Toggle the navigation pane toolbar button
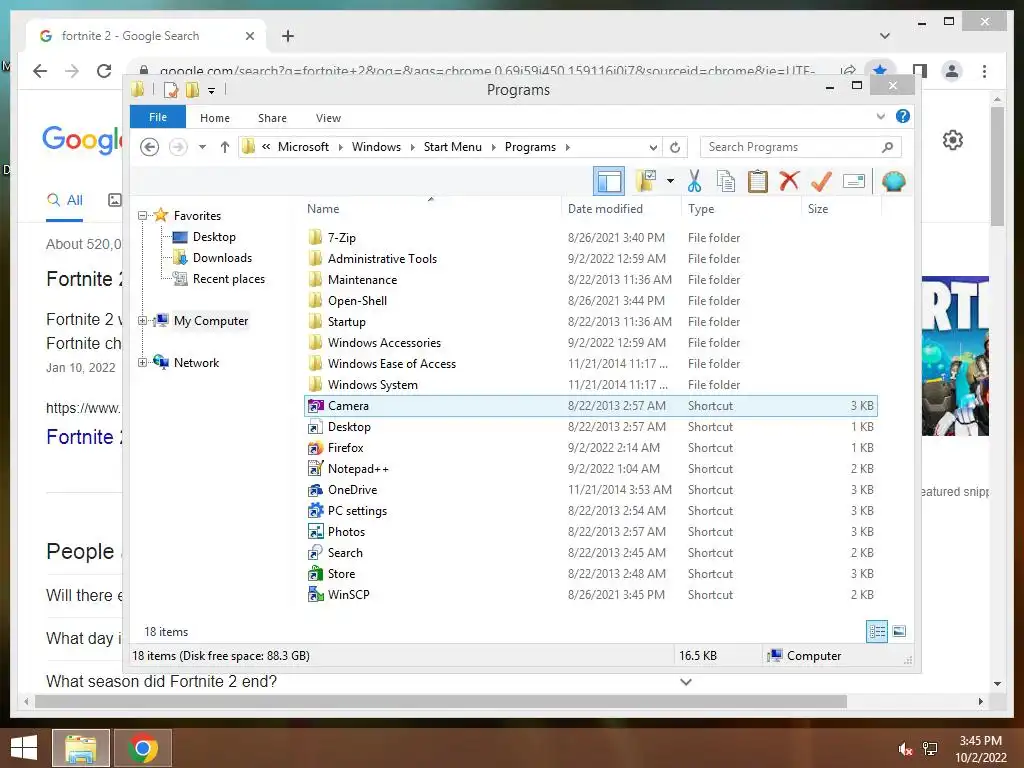This screenshot has height=768, width=1024. (609, 182)
